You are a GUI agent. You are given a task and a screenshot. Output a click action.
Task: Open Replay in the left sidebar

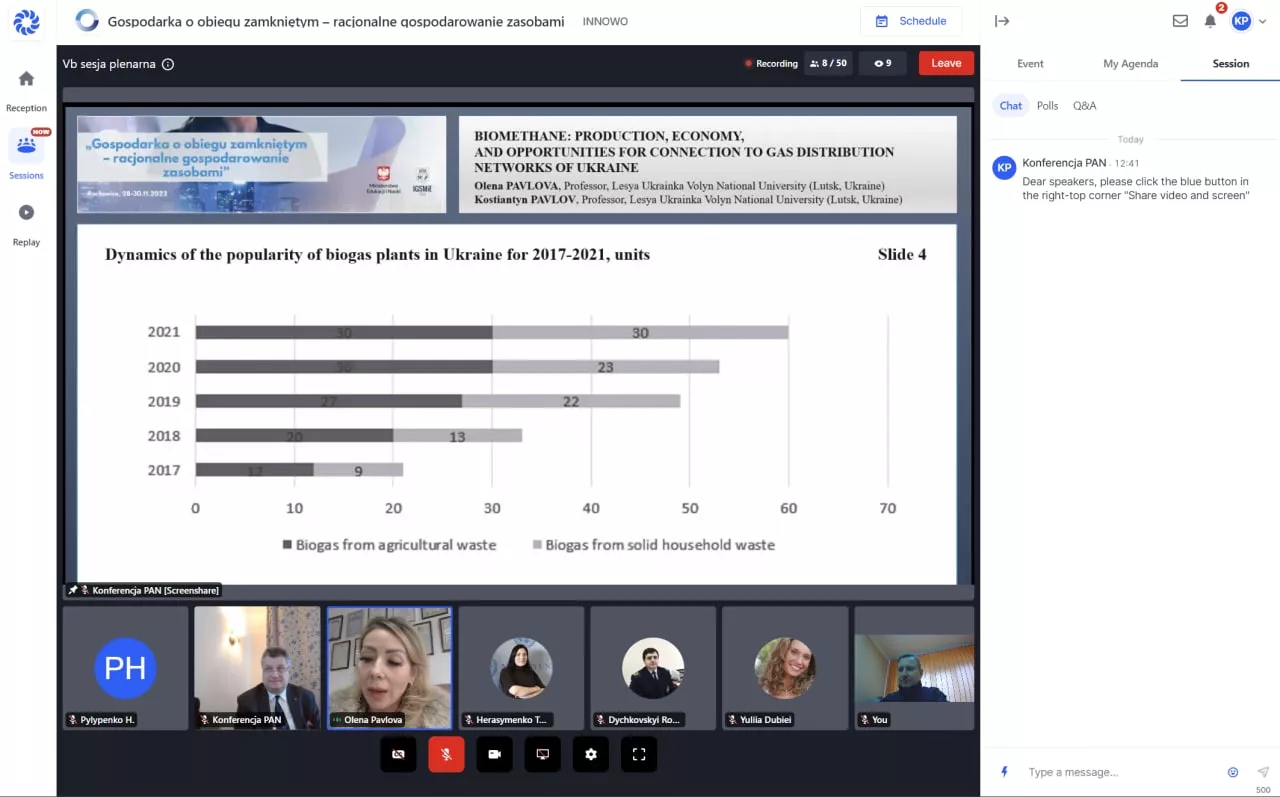(x=26, y=213)
